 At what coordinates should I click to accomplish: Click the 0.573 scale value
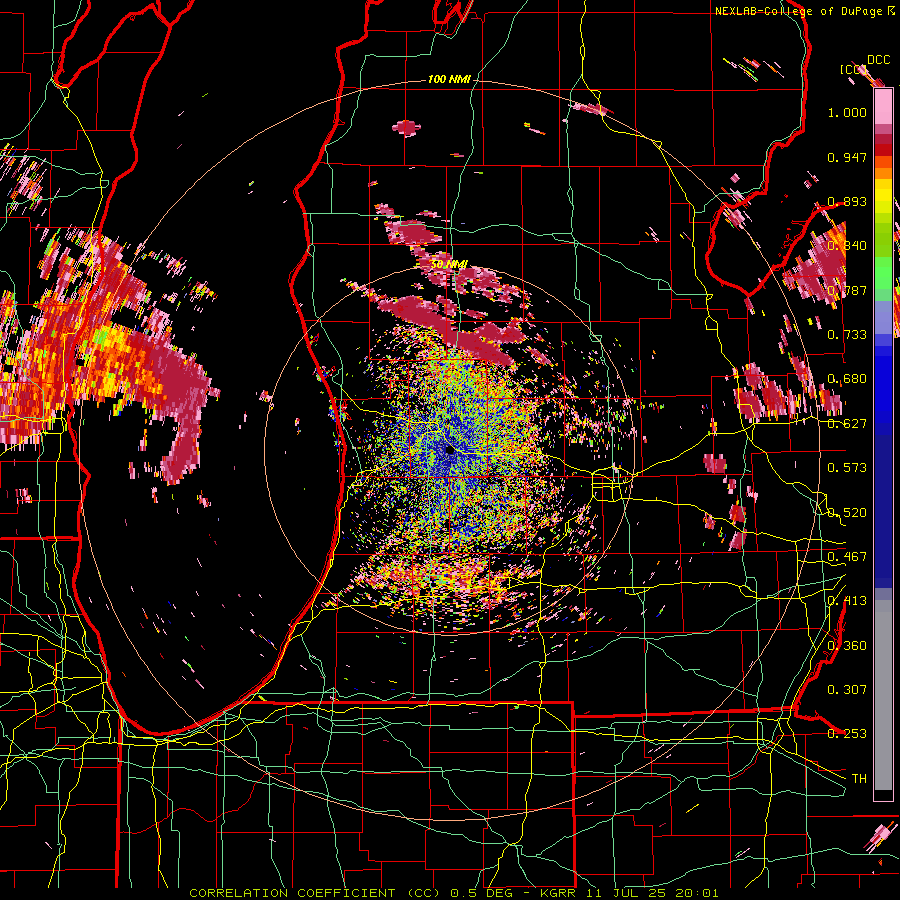pyautogui.click(x=847, y=468)
